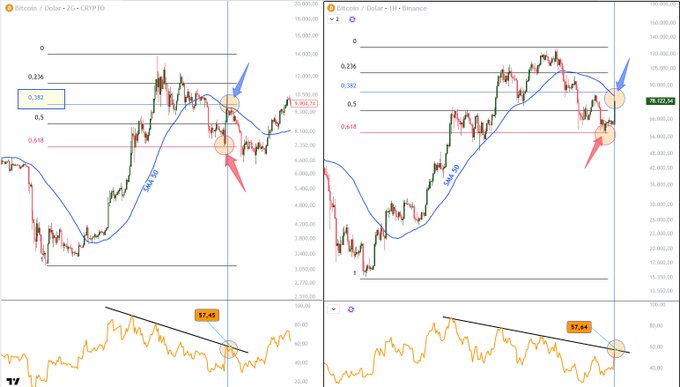Viewport: 680px width, 387px height.
Task: Select the 9.904,74 last price label on the left chart
Action: point(305,104)
